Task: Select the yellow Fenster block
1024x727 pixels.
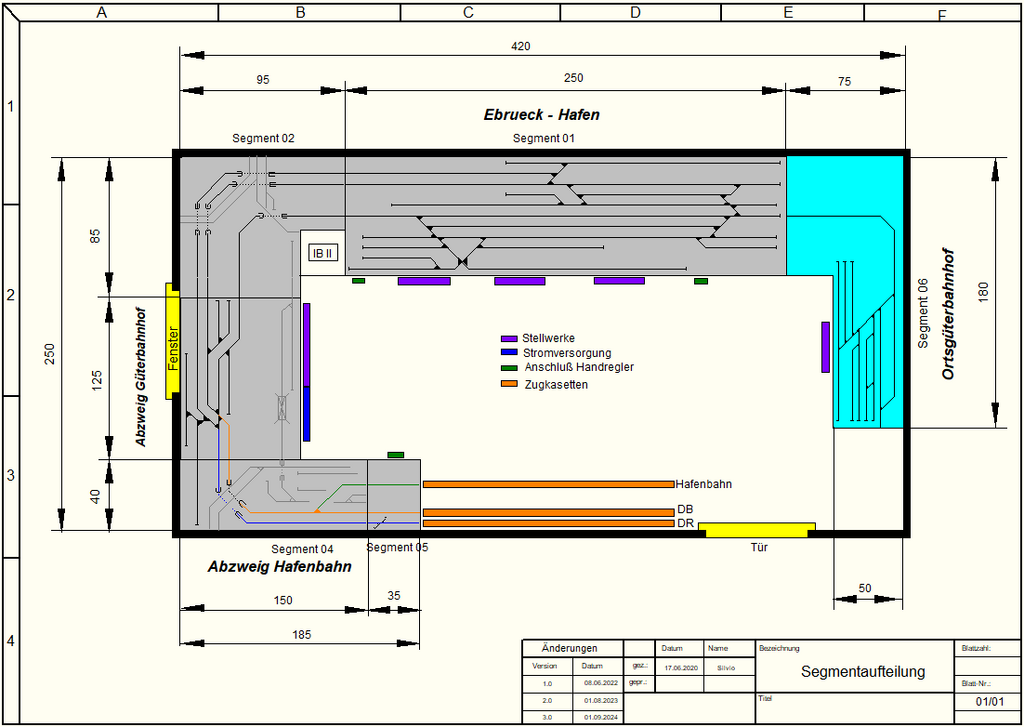Action: coord(172,340)
